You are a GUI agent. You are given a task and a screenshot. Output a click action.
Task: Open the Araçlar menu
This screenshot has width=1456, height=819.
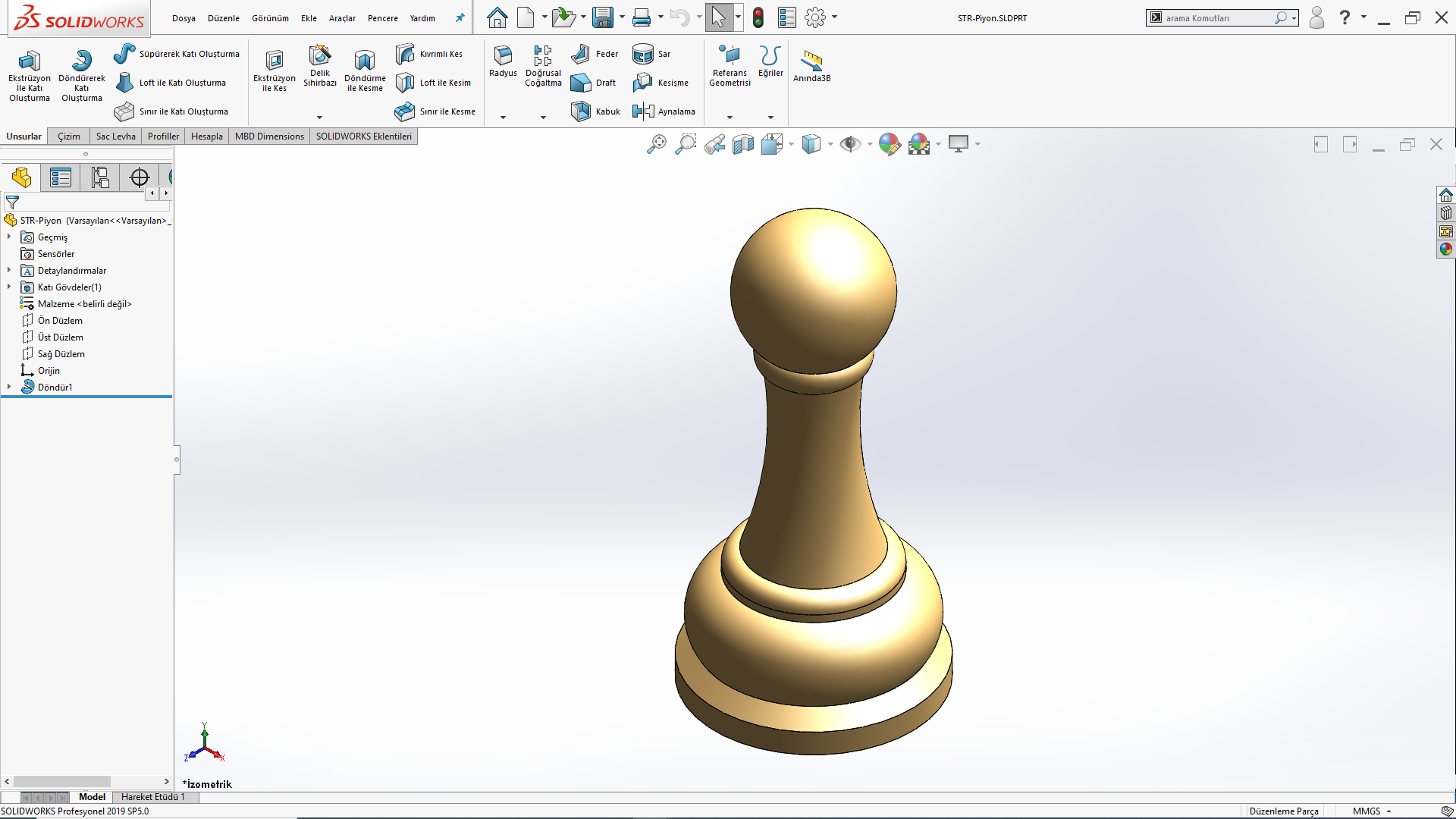(x=341, y=18)
